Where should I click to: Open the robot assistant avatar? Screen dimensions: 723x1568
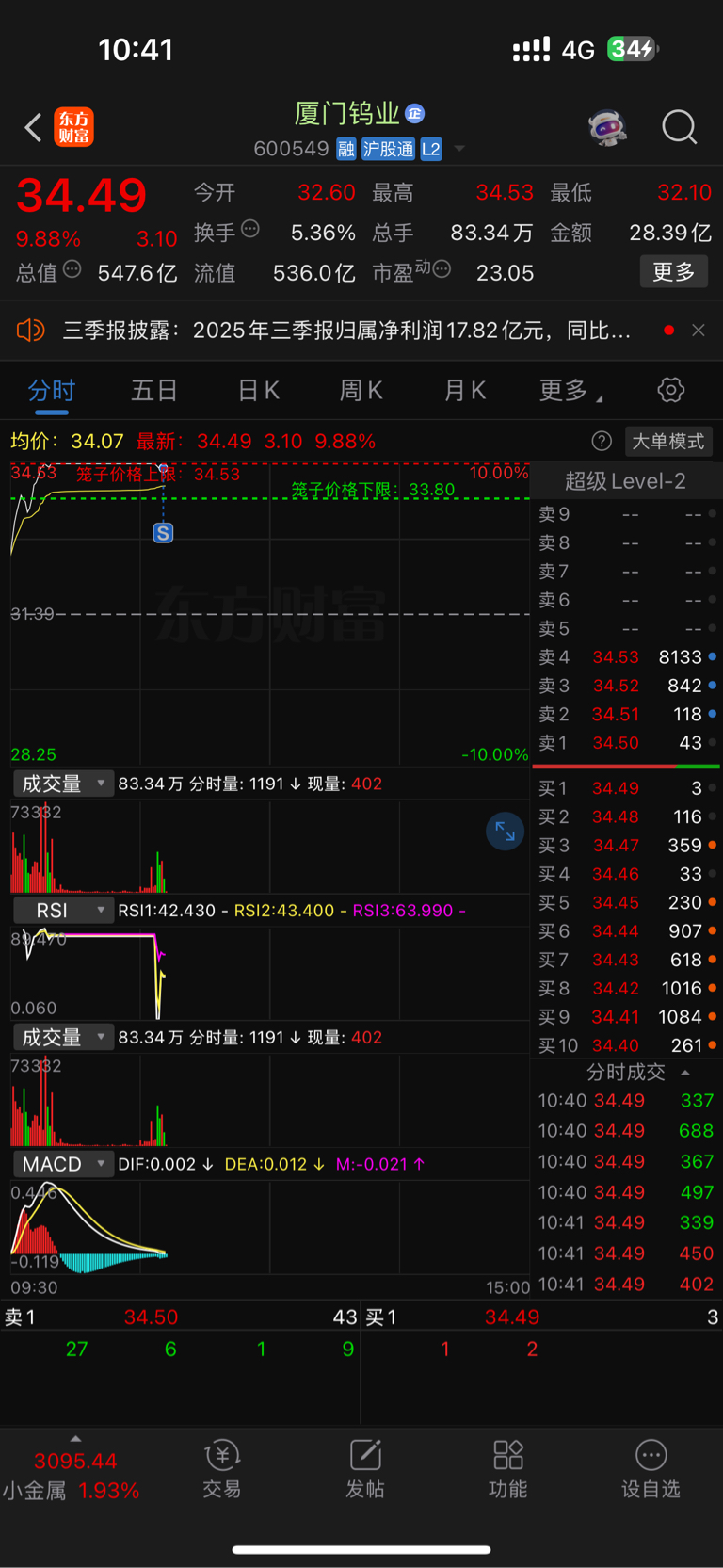coord(607,127)
